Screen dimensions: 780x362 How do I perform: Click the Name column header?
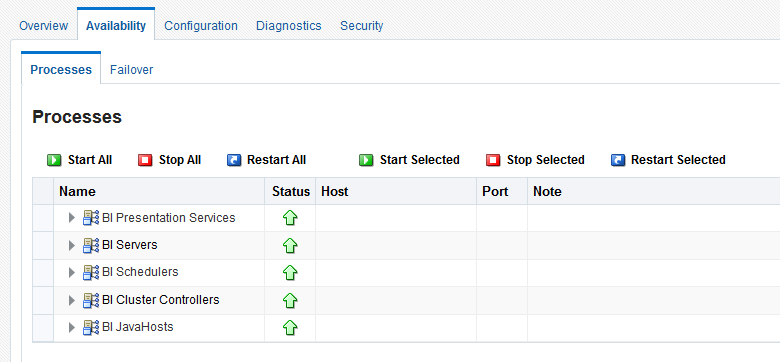159,191
